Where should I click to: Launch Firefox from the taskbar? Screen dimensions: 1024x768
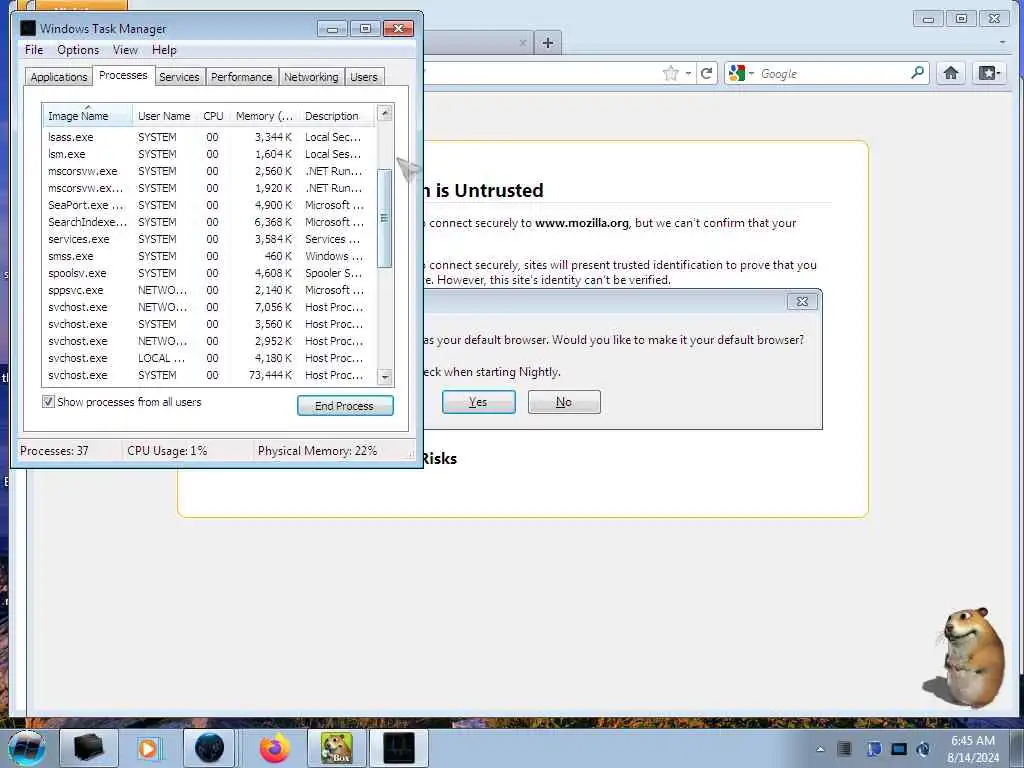coord(275,748)
